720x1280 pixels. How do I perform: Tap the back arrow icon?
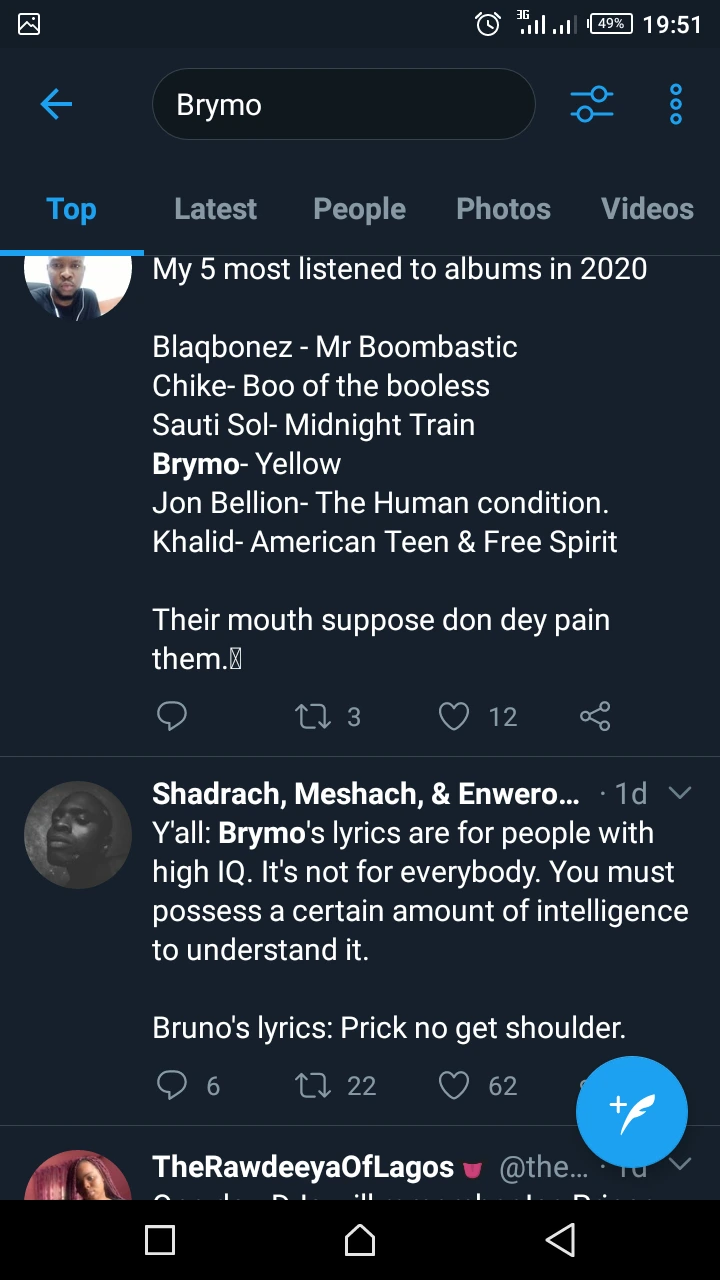coord(56,104)
